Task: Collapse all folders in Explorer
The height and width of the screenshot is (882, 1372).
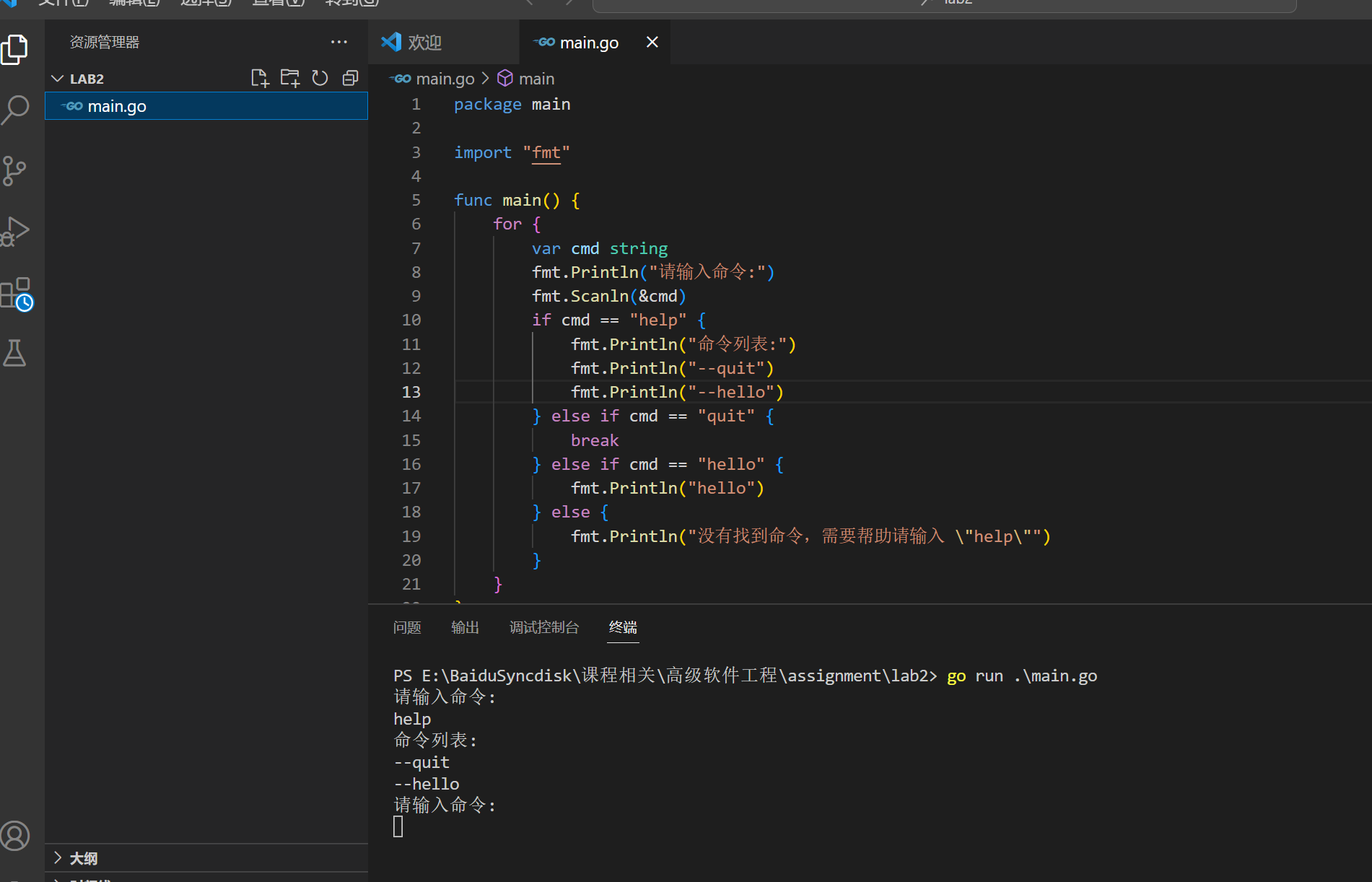Action: 350,77
